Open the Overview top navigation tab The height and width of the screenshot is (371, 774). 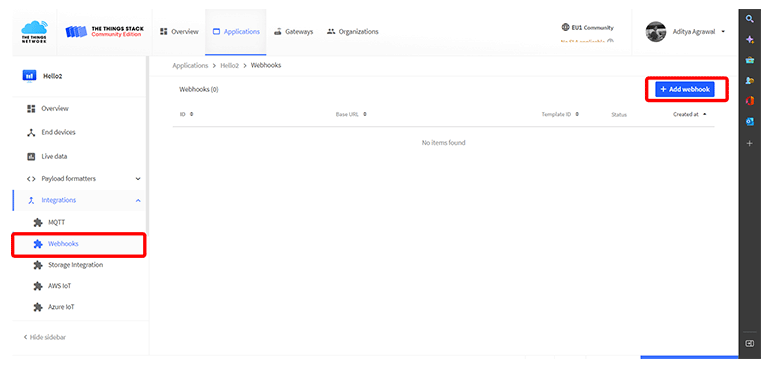tap(179, 32)
